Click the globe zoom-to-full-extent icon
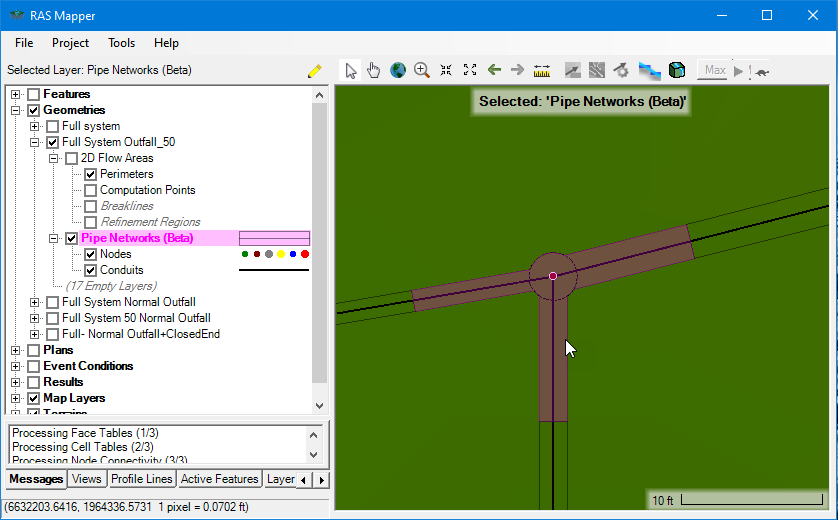This screenshot has height=520, width=838. pos(398,70)
